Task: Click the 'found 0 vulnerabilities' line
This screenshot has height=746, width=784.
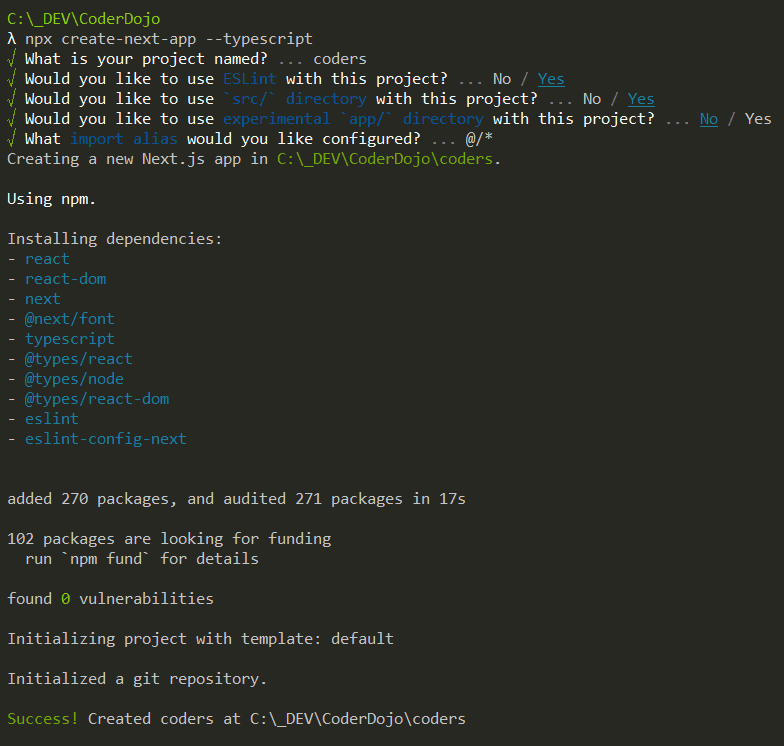Action: [110, 599]
